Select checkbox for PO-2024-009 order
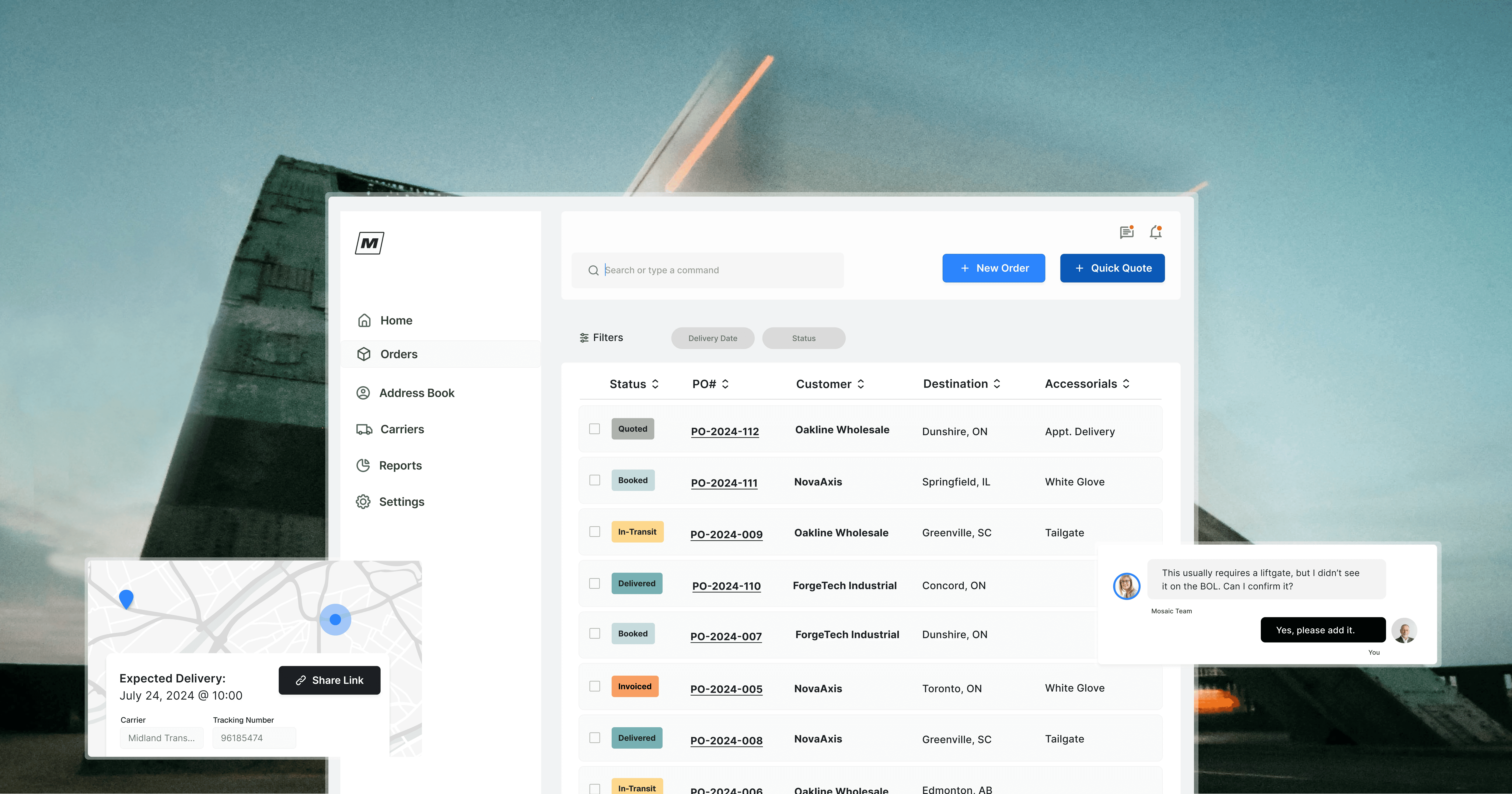The image size is (1512, 794). point(595,532)
